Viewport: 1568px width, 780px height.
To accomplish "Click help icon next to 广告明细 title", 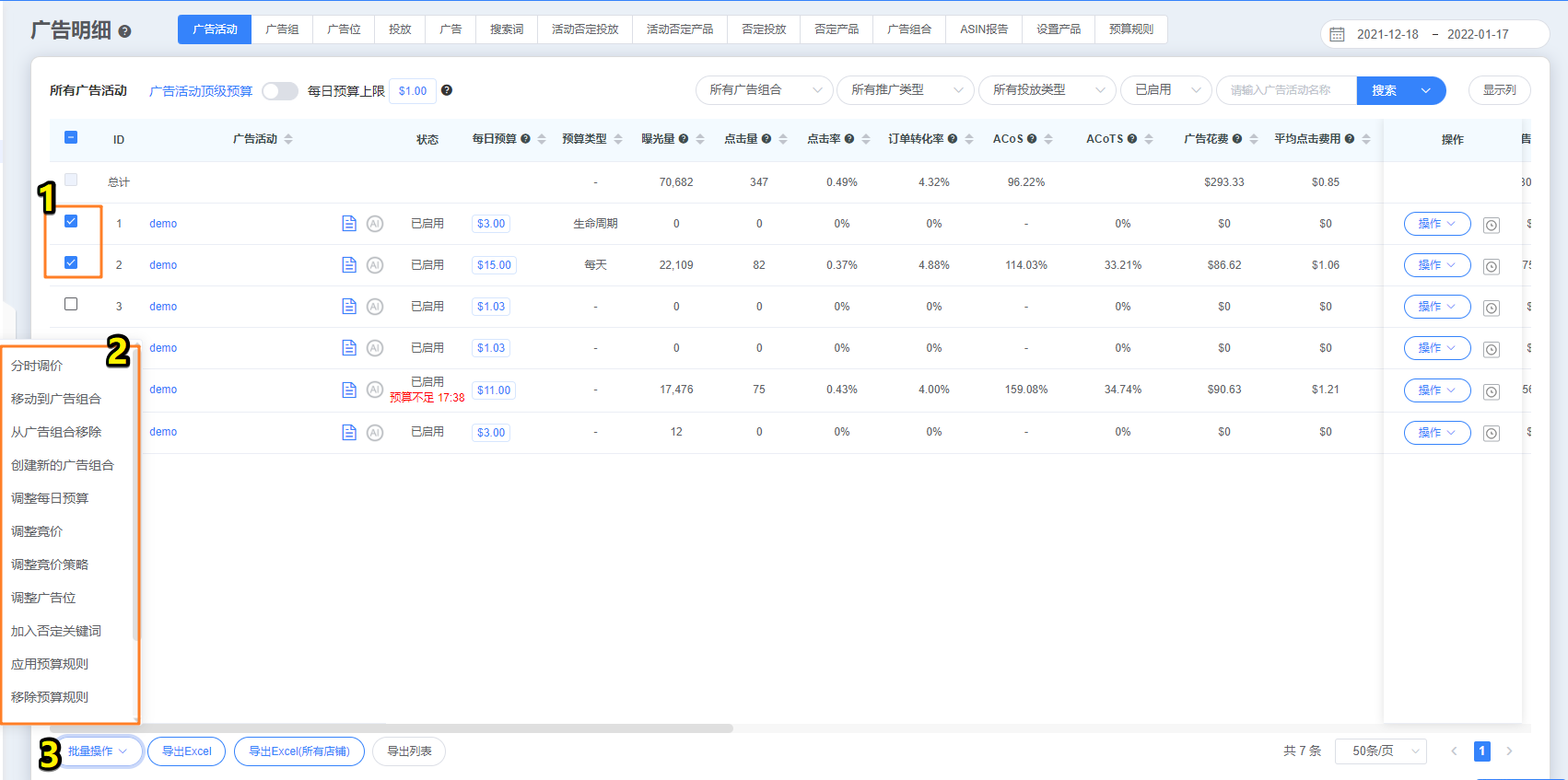I will 125,31.
